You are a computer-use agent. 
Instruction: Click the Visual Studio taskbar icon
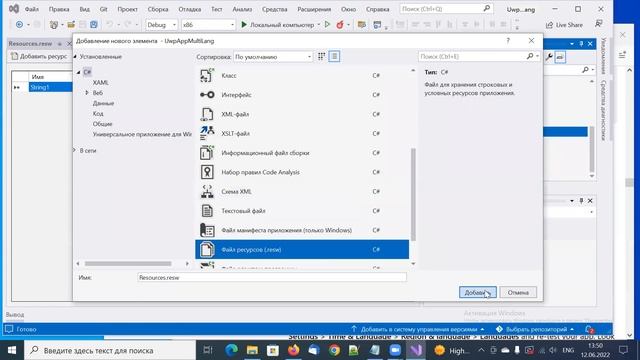point(416,350)
